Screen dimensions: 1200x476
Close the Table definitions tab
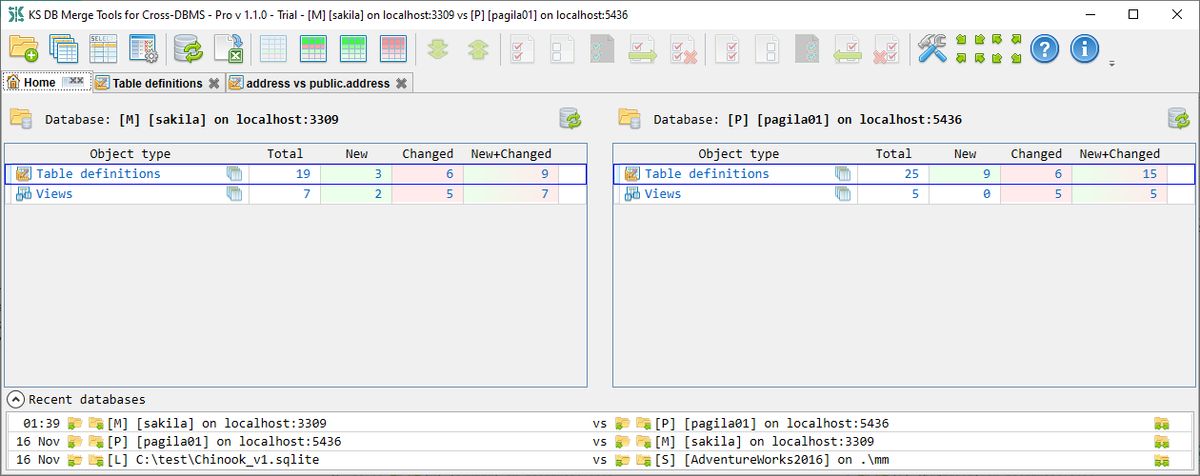pyautogui.click(x=214, y=84)
